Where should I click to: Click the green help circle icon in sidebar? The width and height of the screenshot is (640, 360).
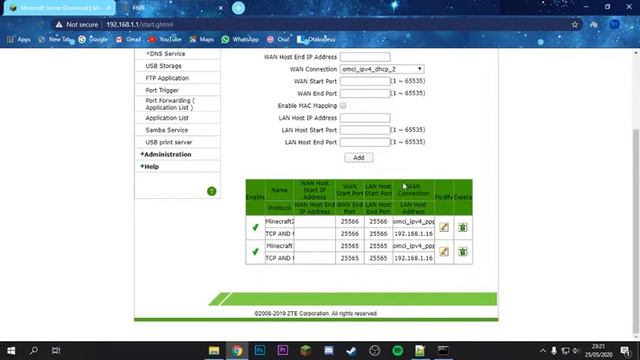tap(211, 191)
